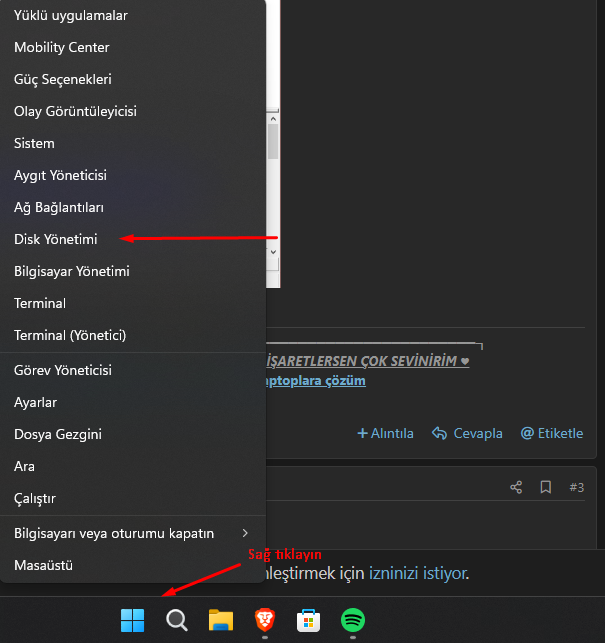
Task: Select Masaüstü menu item
Action: [x=133, y=565]
